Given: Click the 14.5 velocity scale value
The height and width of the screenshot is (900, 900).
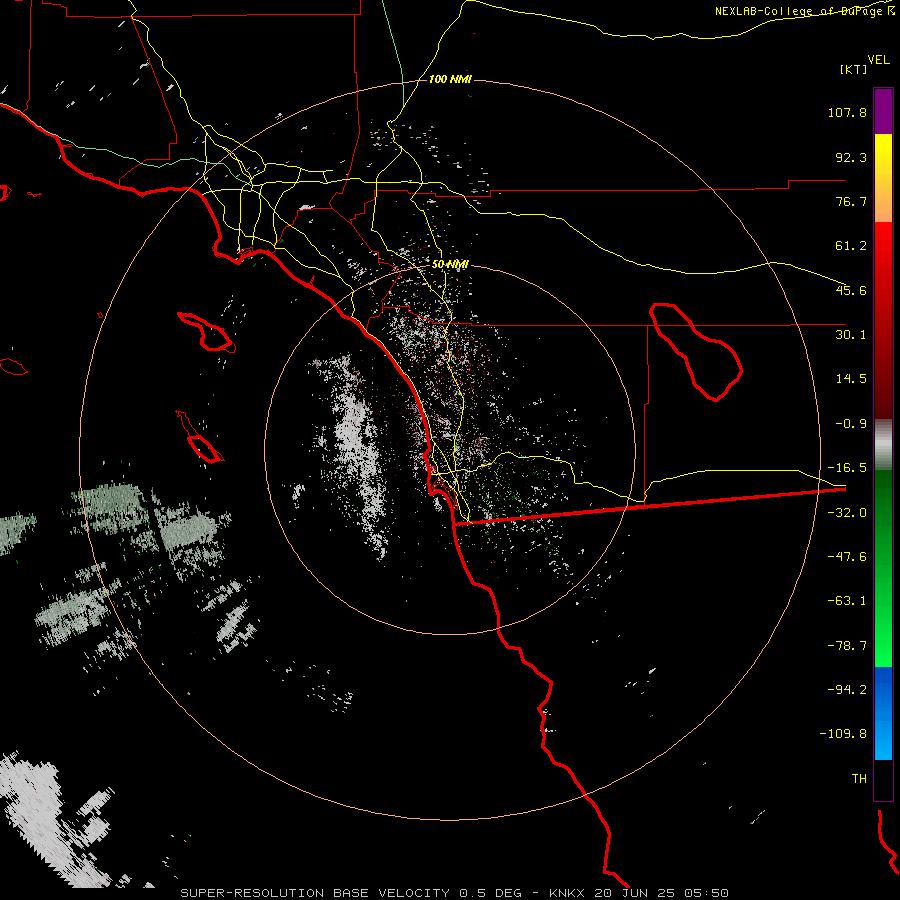Looking at the screenshot, I should (x=851, y=379).
